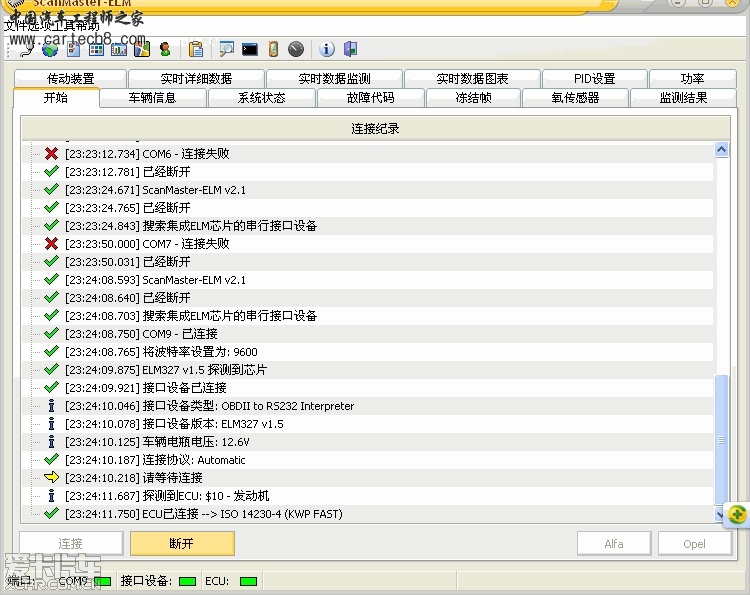750x595 pixels.
Task: Click the blue info icon
Action: (x=327, y=49)
